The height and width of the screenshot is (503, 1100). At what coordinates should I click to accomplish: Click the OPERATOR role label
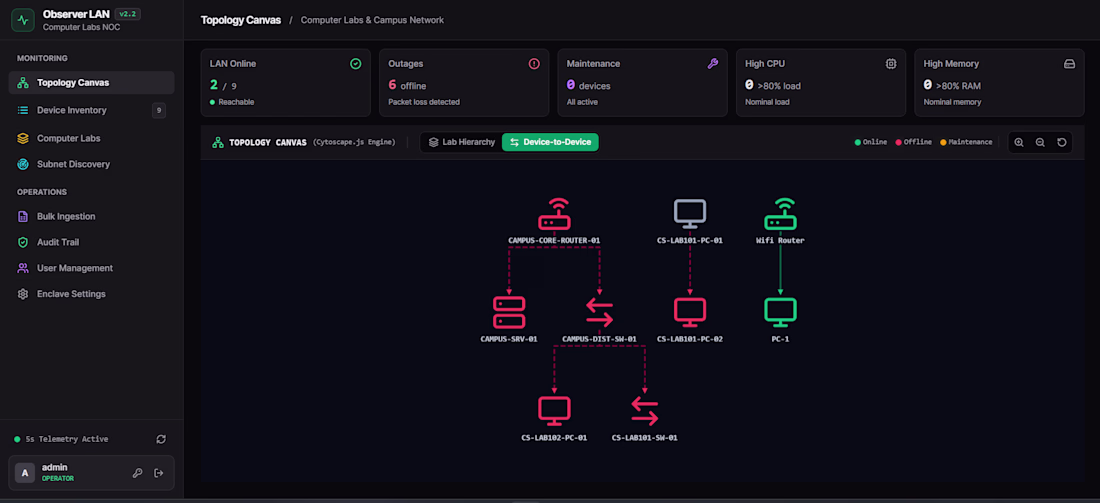click(x=58, y=478)
